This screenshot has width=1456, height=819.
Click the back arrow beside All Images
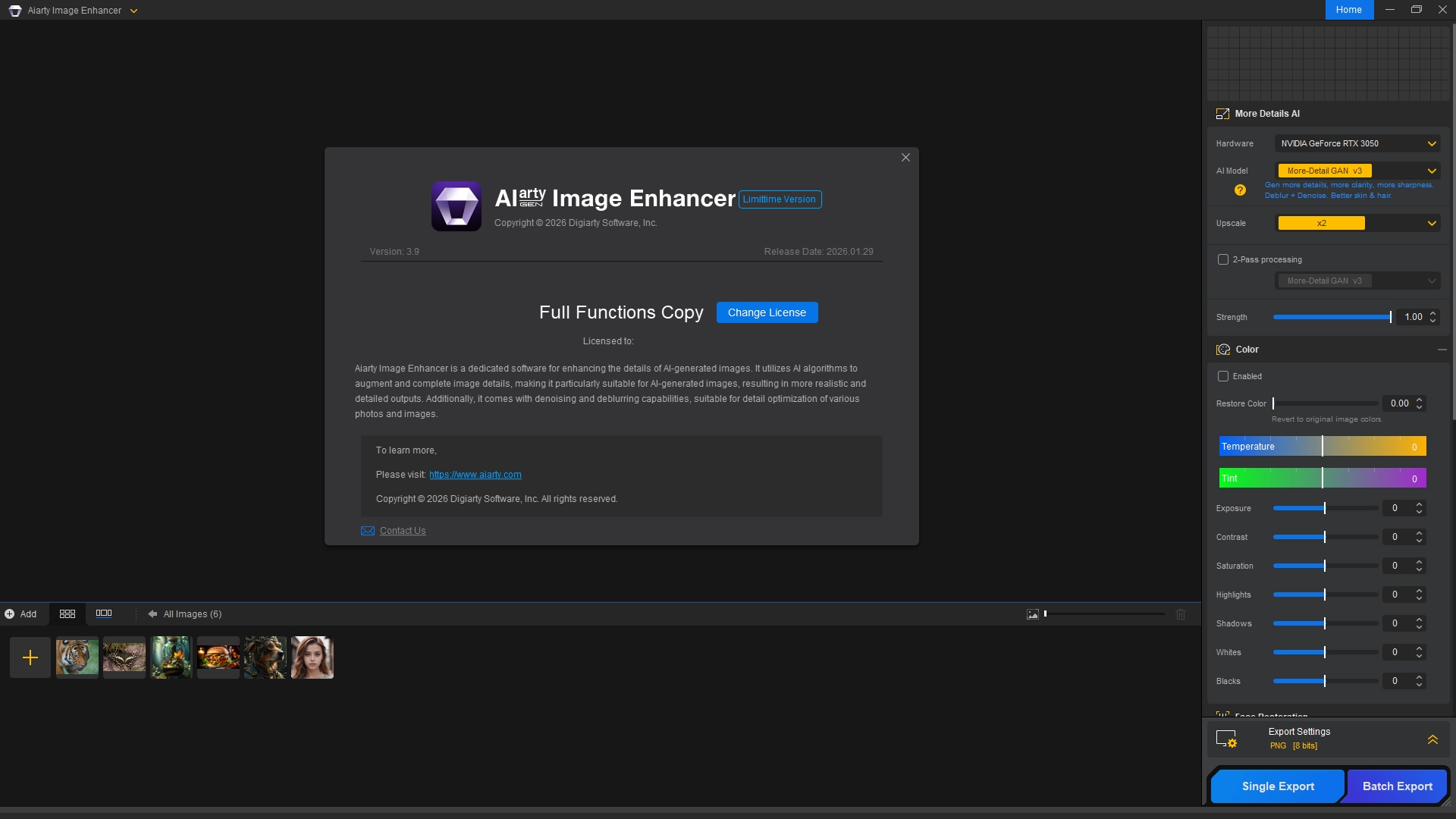point(152,614)
